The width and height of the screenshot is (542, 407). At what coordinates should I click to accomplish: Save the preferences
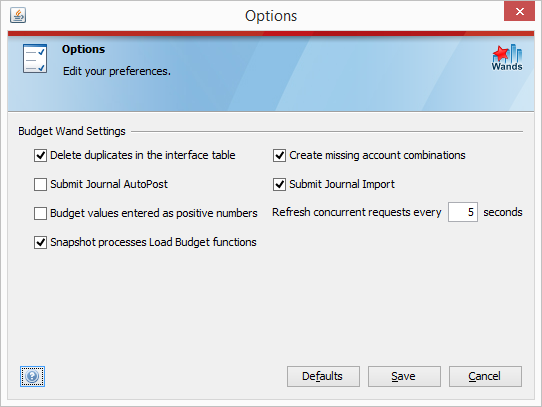[404, 376]
